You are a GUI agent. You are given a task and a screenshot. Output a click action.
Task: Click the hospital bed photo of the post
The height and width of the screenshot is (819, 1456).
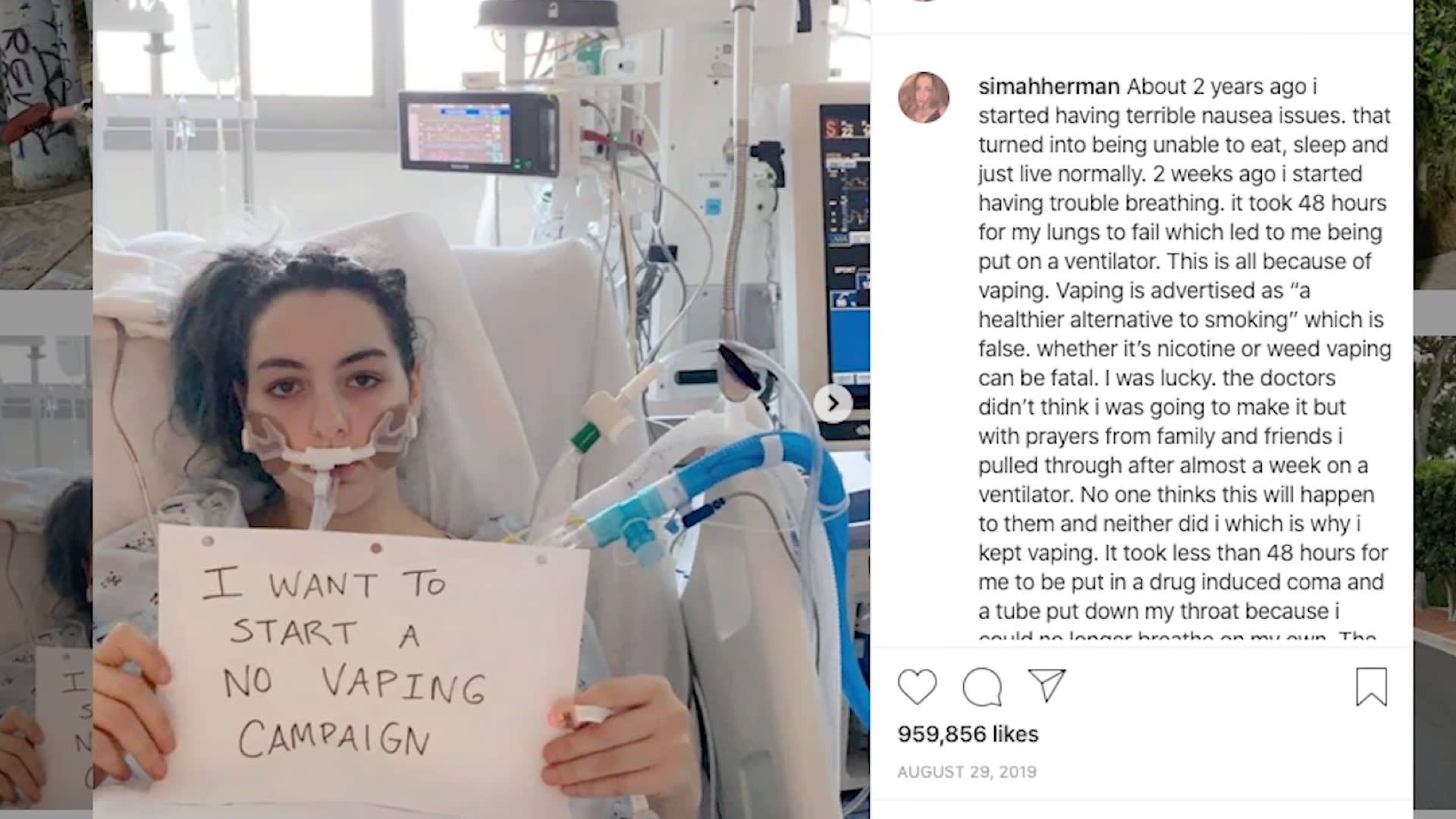click(x=482, y=409)
